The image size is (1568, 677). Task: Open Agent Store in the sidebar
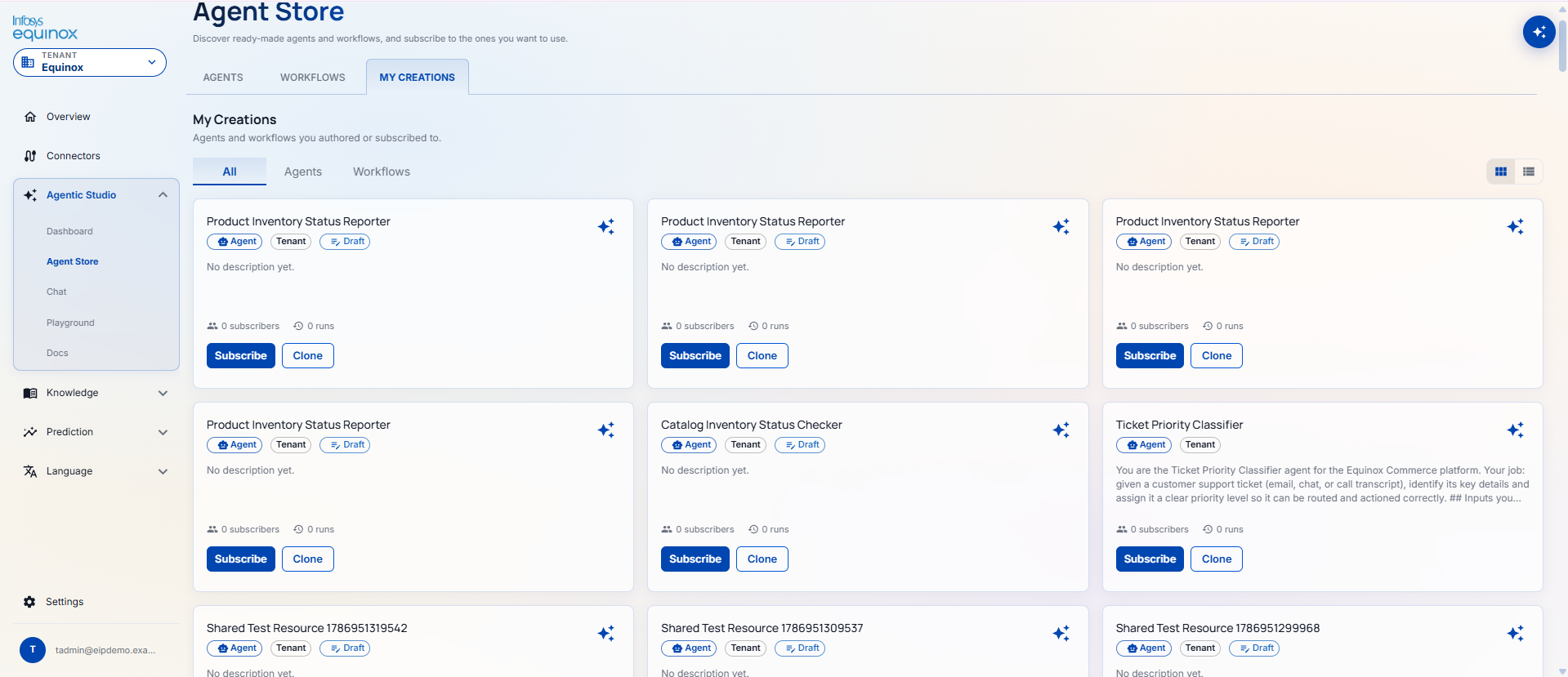(x=73, y=261)
